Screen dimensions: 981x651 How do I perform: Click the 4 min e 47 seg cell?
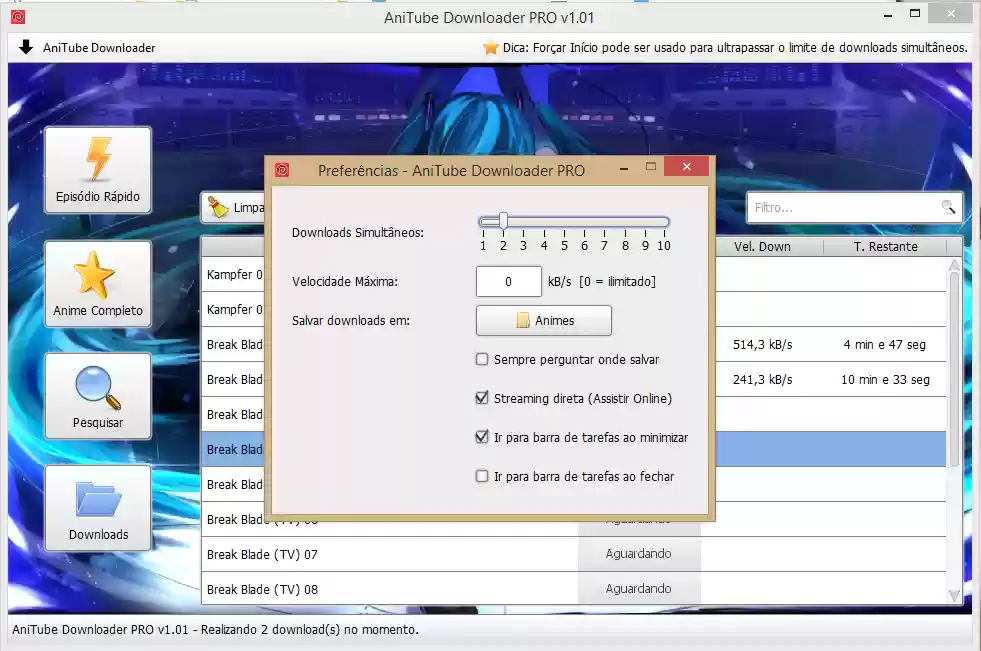point(884,345)
